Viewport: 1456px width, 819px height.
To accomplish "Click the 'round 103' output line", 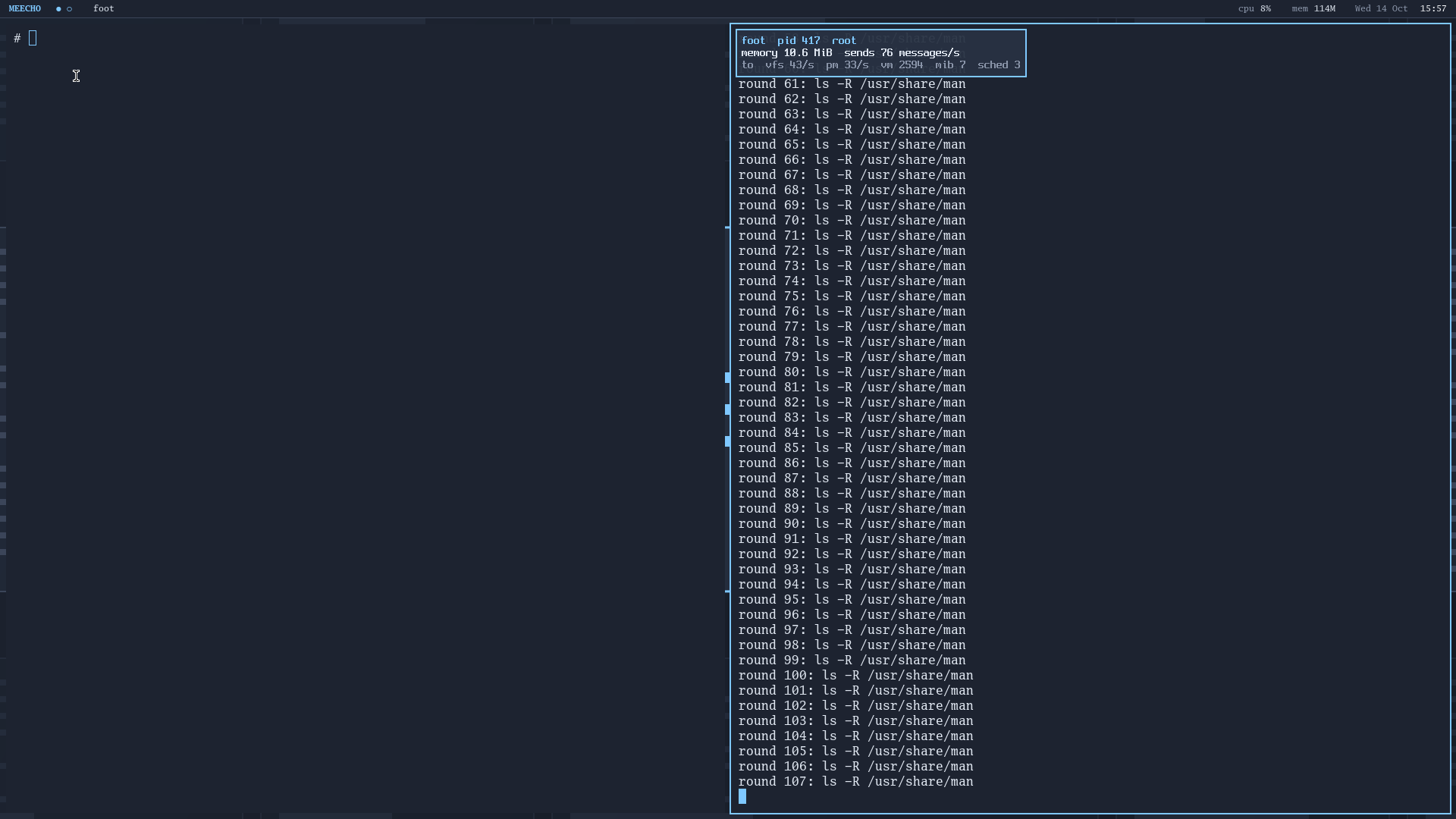I will pos(855,721).
